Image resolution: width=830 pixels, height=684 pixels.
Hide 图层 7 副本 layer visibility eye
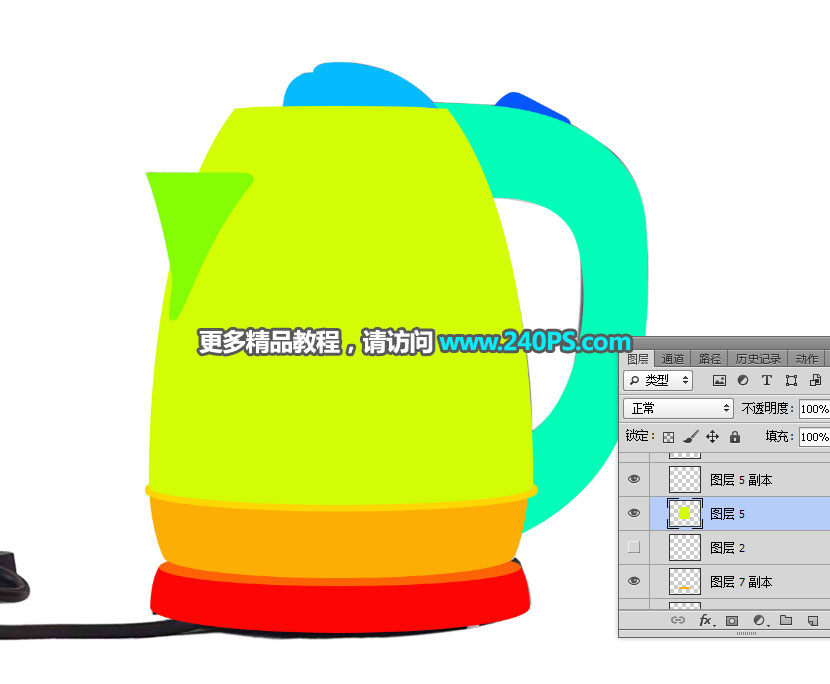click(634, 581)
